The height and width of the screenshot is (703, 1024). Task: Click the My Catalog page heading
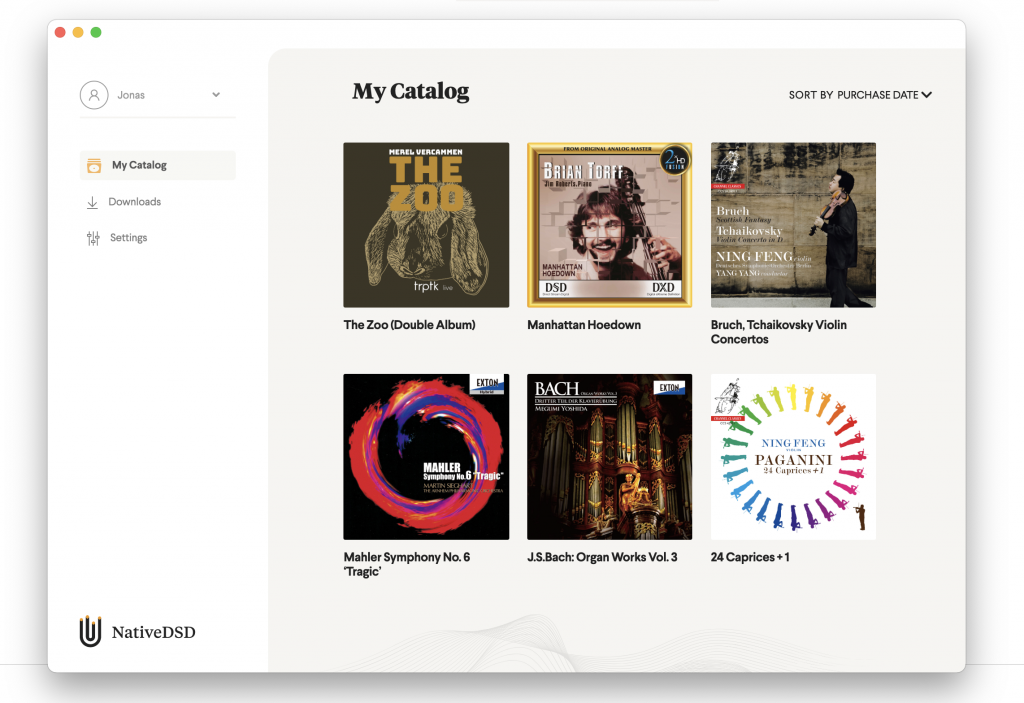coord(411,91)
